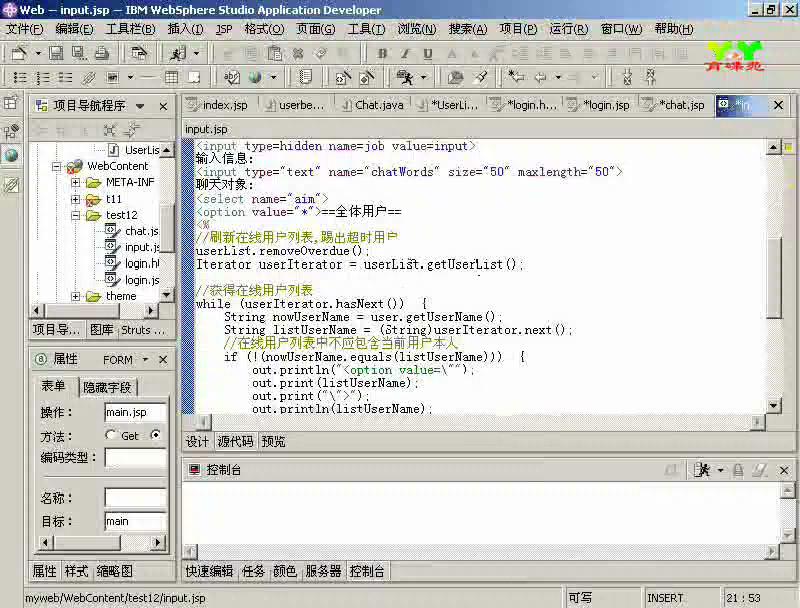Viewport: 800px width, 608px height.
Task: Switch to the index.jsp editor tab
Action: 218,105
